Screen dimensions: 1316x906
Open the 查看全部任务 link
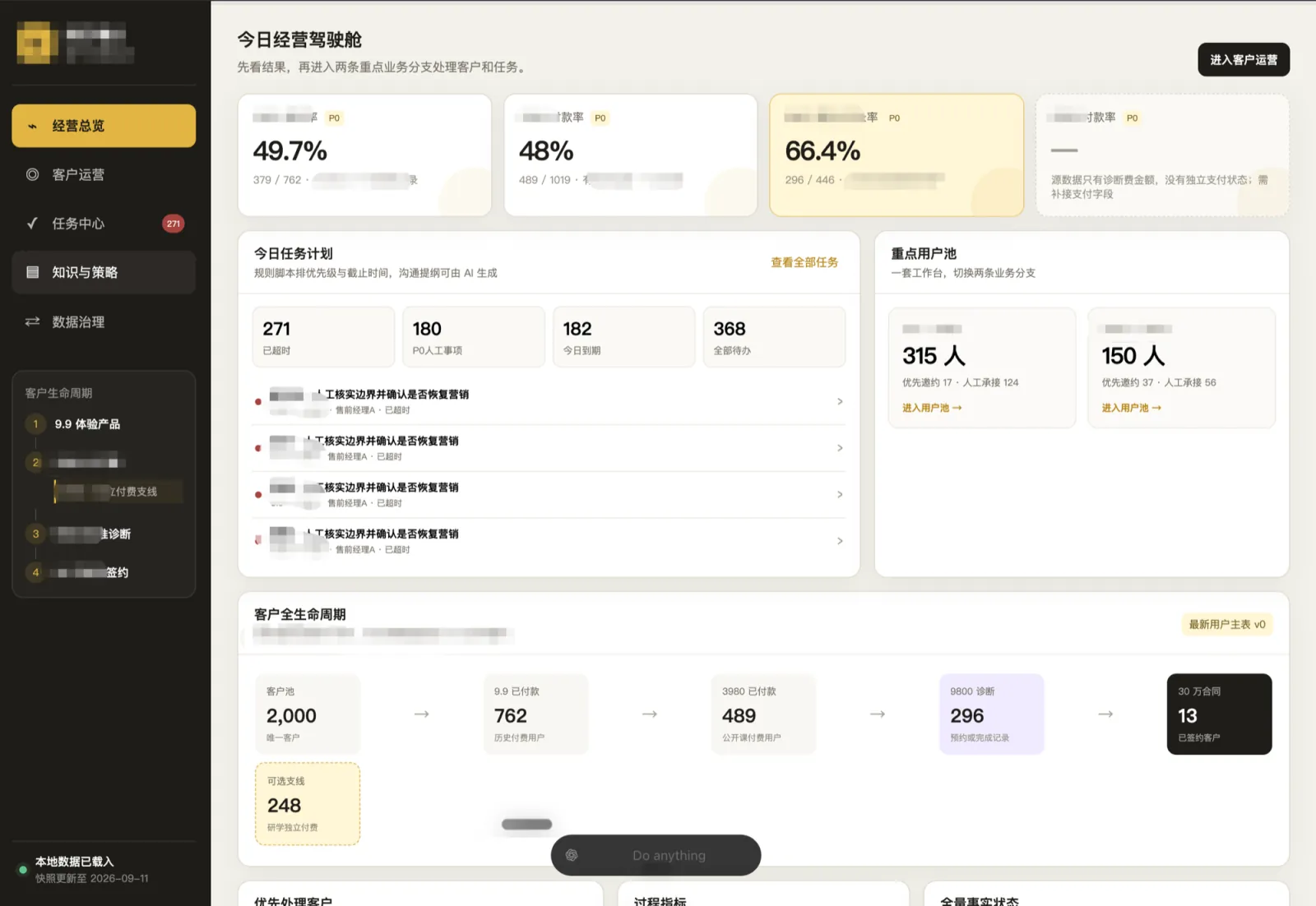(x=804, y=262)
